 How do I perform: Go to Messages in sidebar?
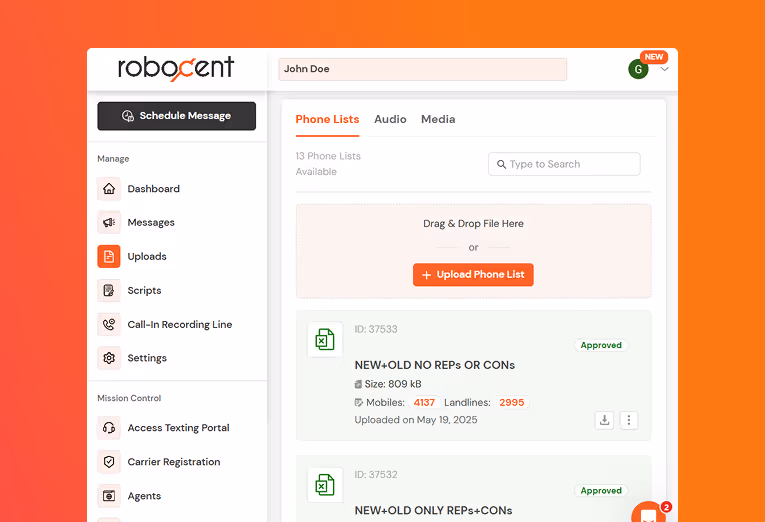[151, 222]
